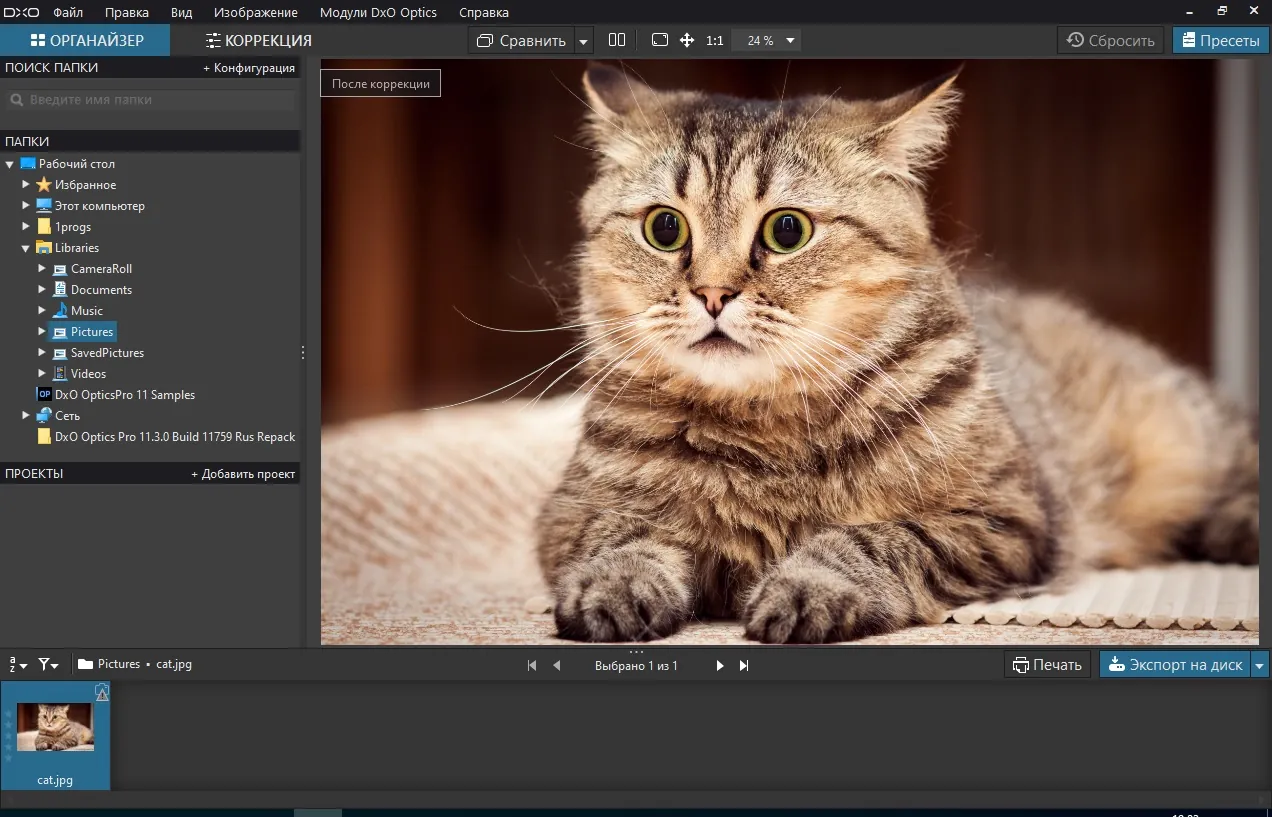This screenshot has height=817, width=1272.
Task: Toggle the Сравнить compare button
Action: [521, 41]
